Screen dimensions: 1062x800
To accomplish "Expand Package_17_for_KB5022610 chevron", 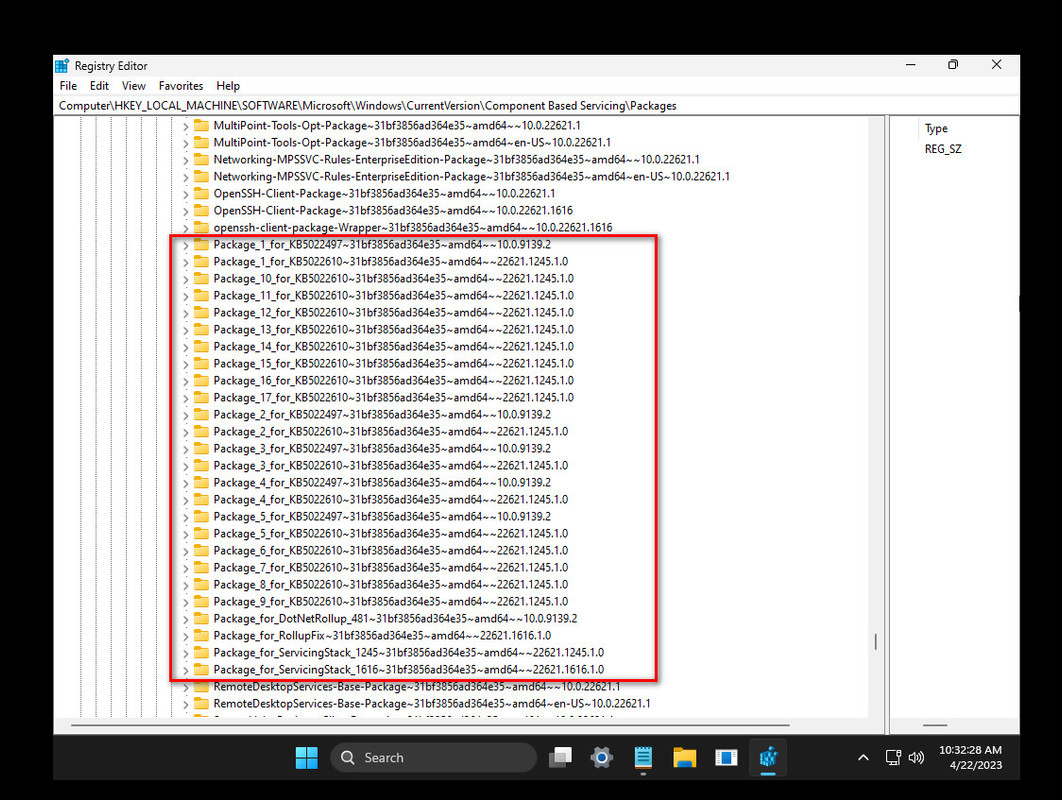I will [x=186, y=398].
